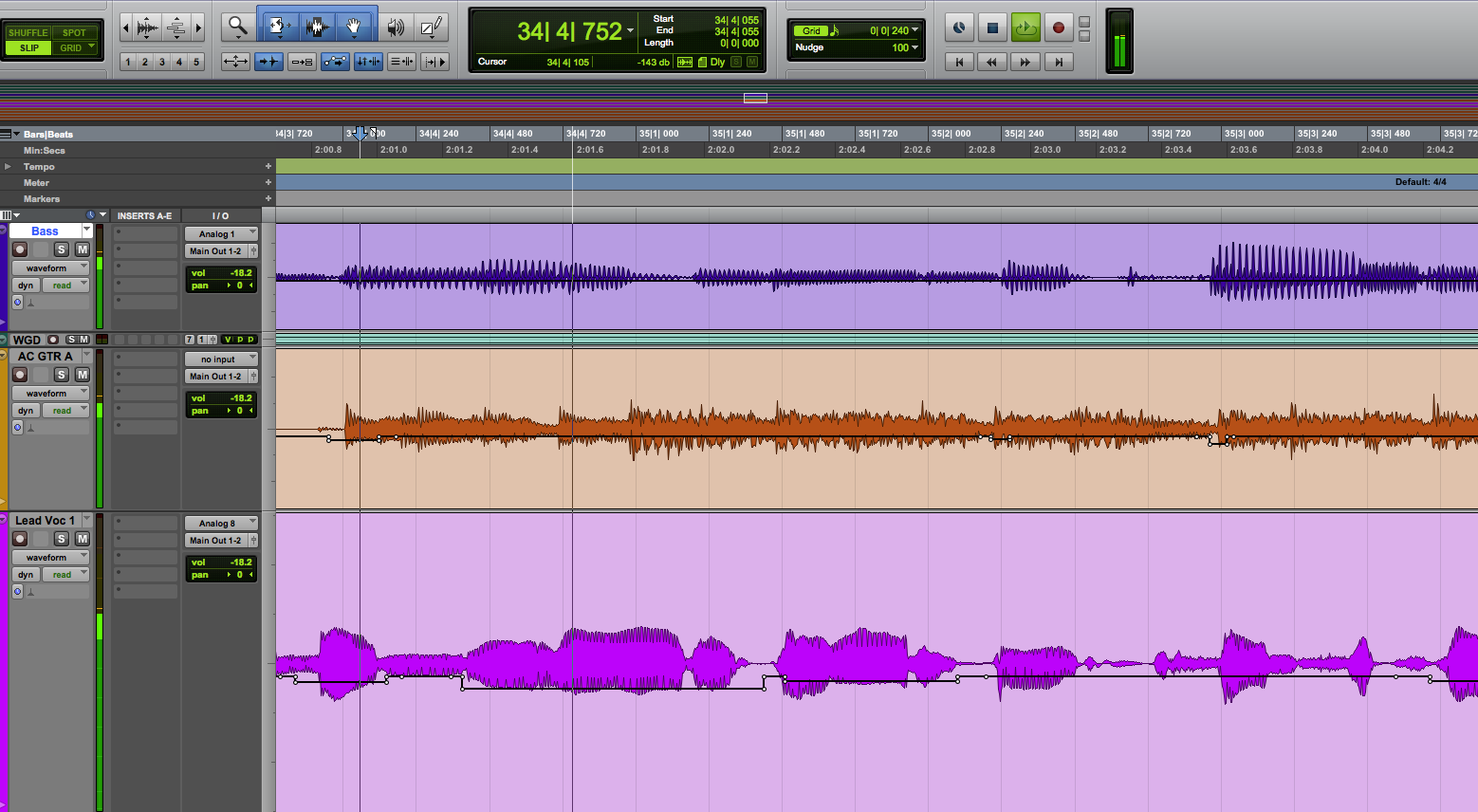Open Bass automation mode read dropdown
The image size is (1478, 812).
[65, 285]
